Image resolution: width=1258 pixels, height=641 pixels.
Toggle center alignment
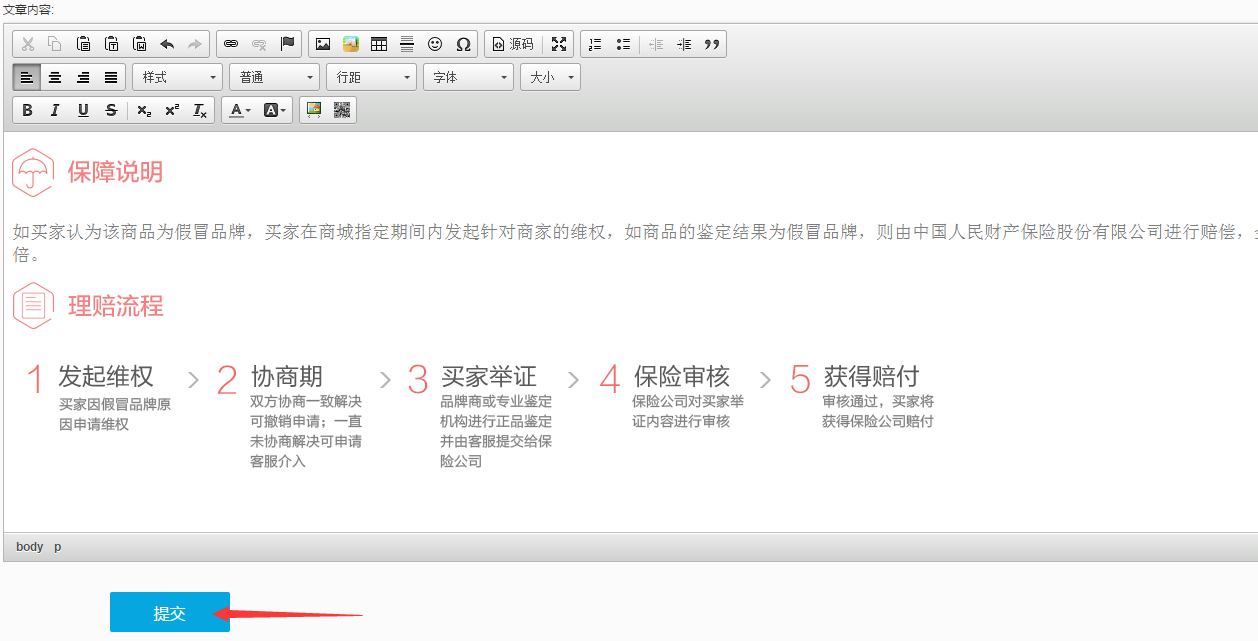click(x=55, y=77)
